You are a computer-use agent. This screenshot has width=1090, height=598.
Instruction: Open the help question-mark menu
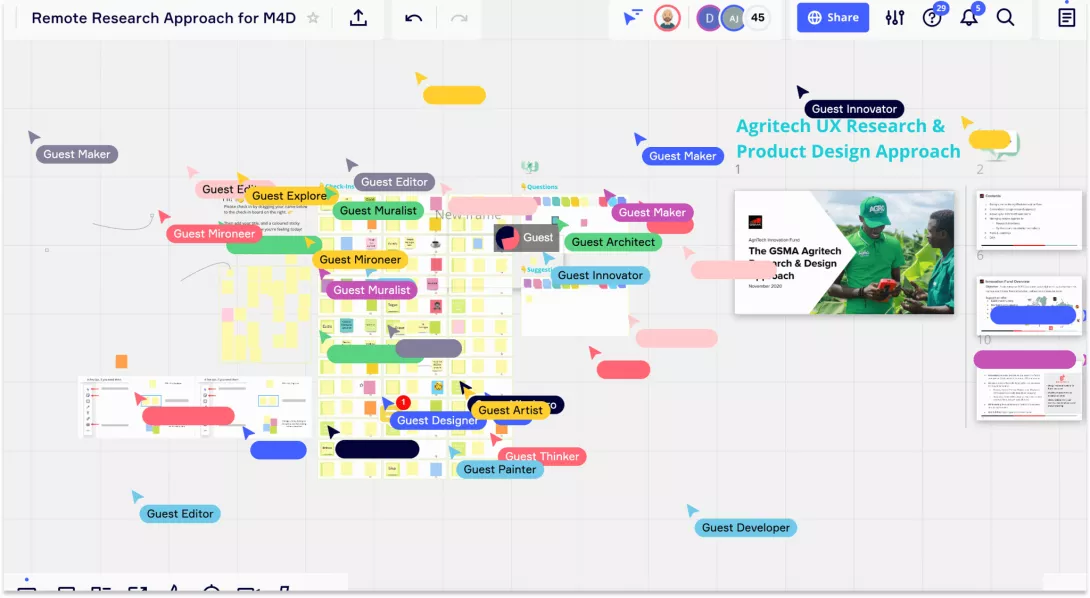tap(933, 17)
